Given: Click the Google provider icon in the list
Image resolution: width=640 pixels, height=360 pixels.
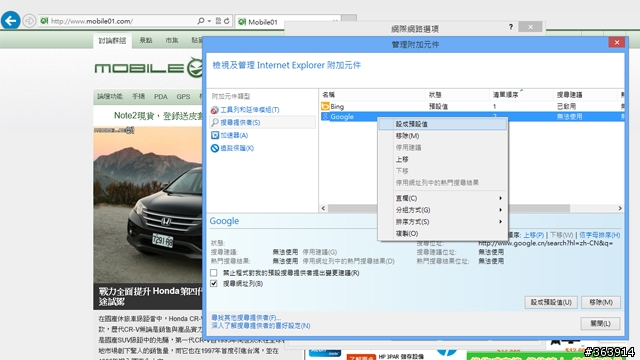Looking at the screenshot, I should coord(325,117).
